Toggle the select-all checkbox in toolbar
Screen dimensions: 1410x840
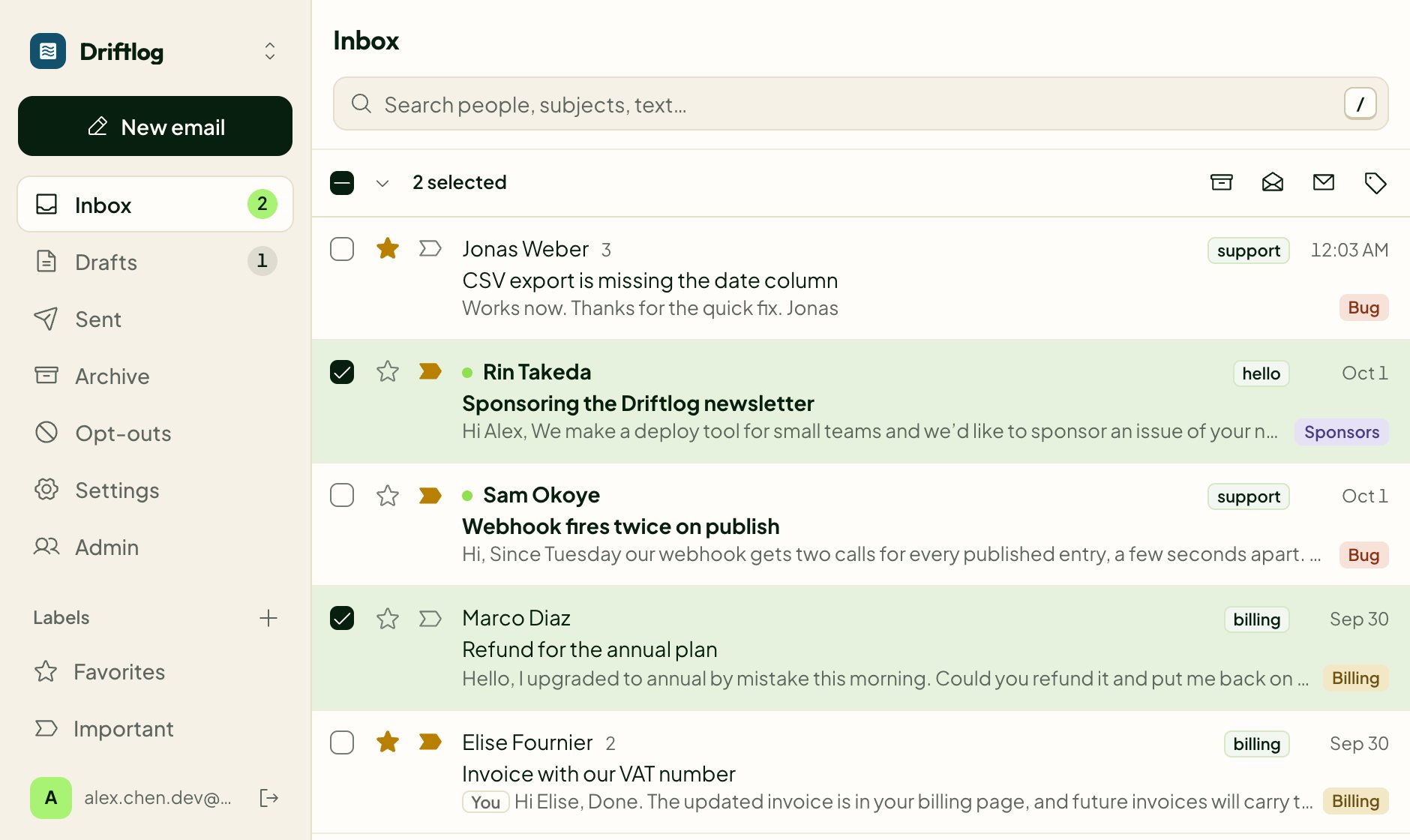tap(342, 183)
